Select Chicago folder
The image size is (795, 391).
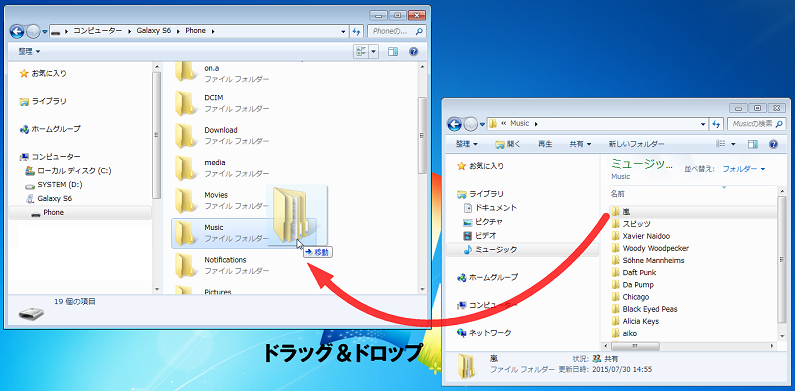(630, 297)
